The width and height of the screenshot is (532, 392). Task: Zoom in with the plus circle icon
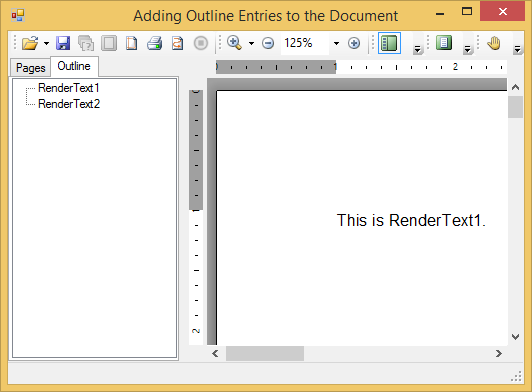click(x=354, y=43)
